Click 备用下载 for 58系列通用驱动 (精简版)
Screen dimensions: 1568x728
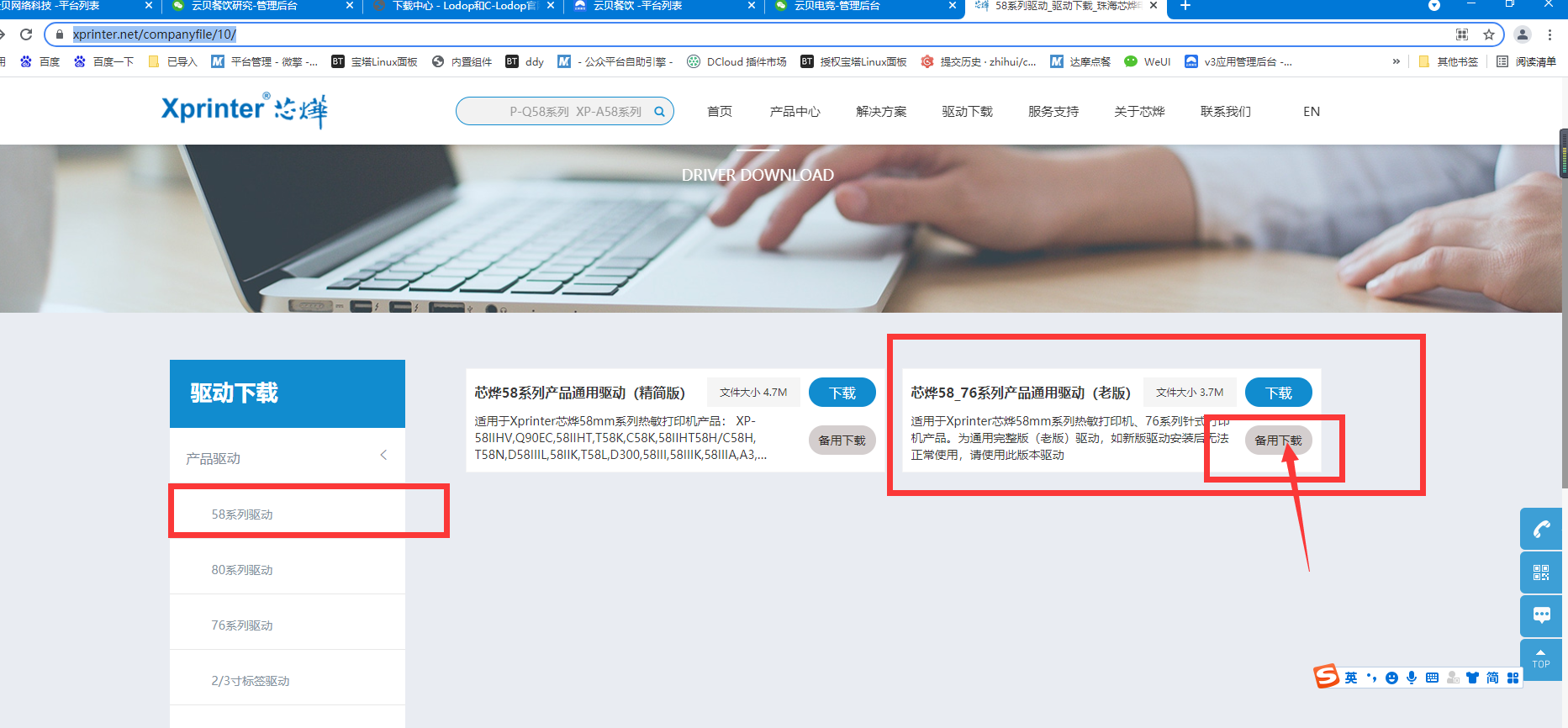(x=842, y=440)
